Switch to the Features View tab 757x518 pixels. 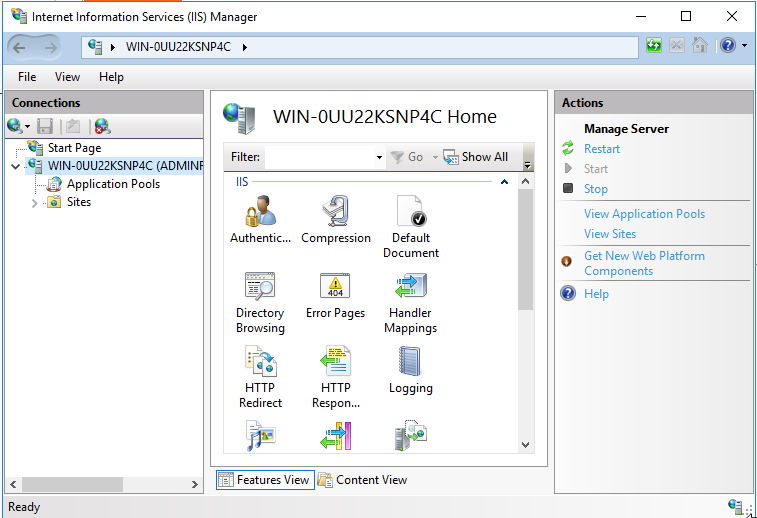[x=265, y=480]
